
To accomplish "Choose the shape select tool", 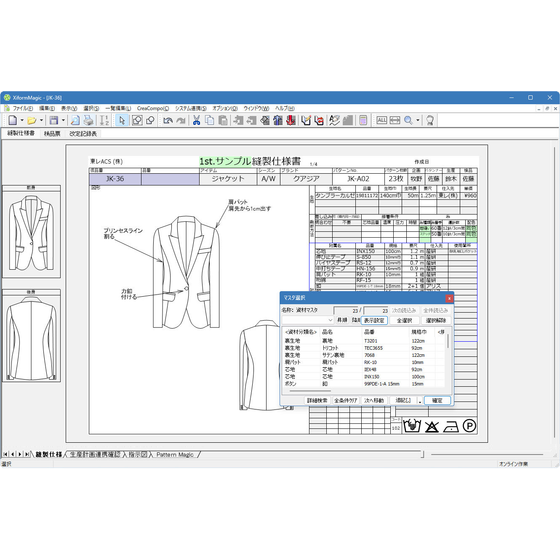I will pos(137,120).
